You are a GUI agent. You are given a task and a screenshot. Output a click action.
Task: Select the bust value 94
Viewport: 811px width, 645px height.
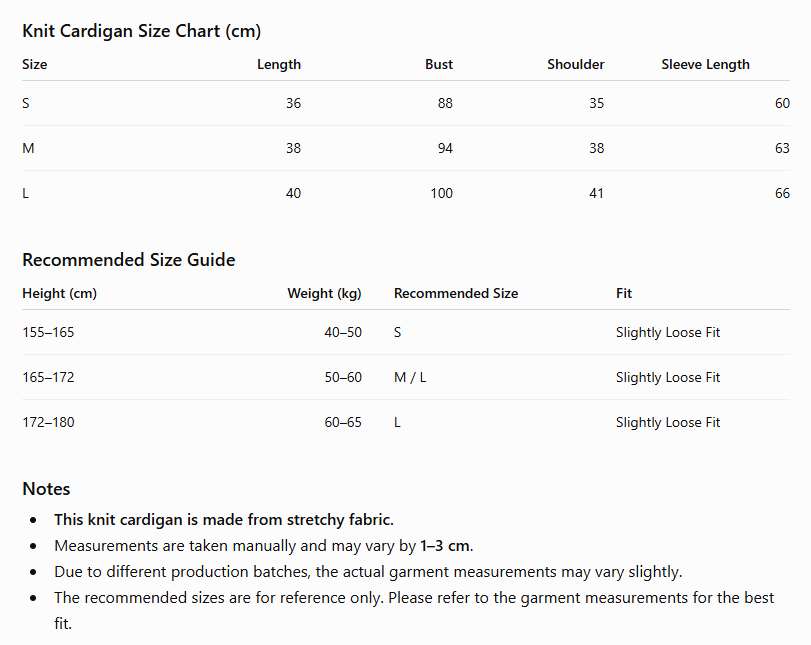click(445, 148)
